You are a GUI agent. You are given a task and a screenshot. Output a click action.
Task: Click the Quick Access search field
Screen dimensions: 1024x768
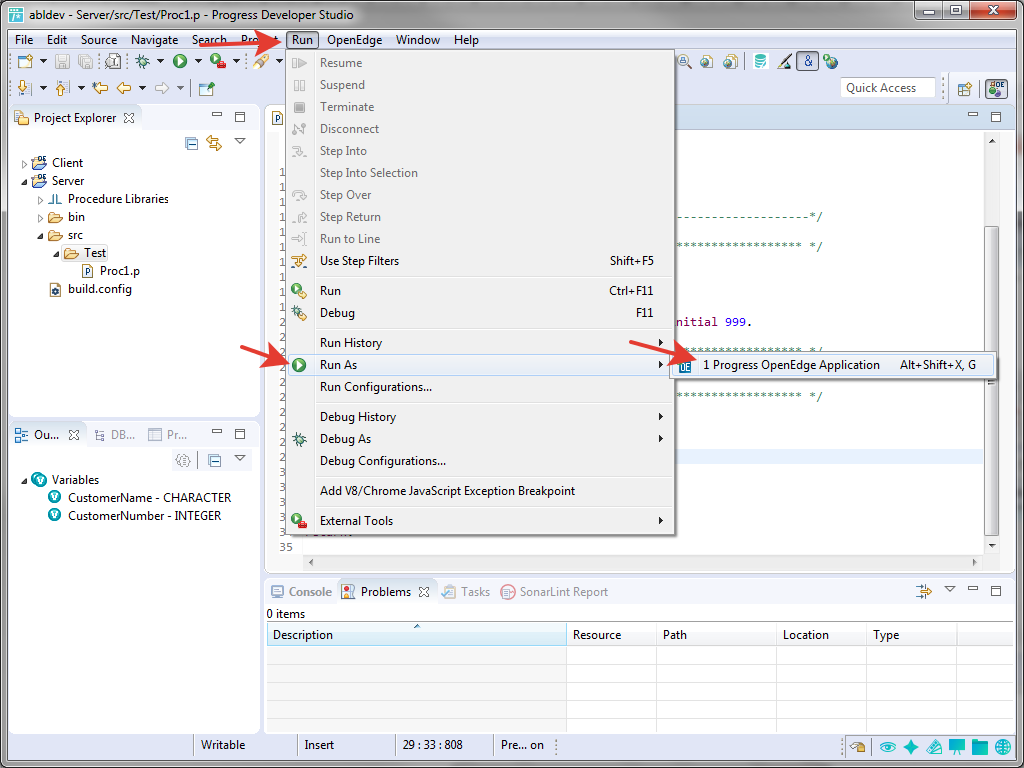click(x=887, y=88)
